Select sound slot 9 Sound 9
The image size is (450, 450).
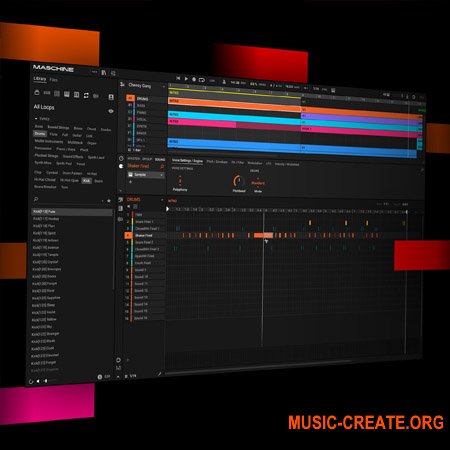pyautogui.click(x=144, y=270)
